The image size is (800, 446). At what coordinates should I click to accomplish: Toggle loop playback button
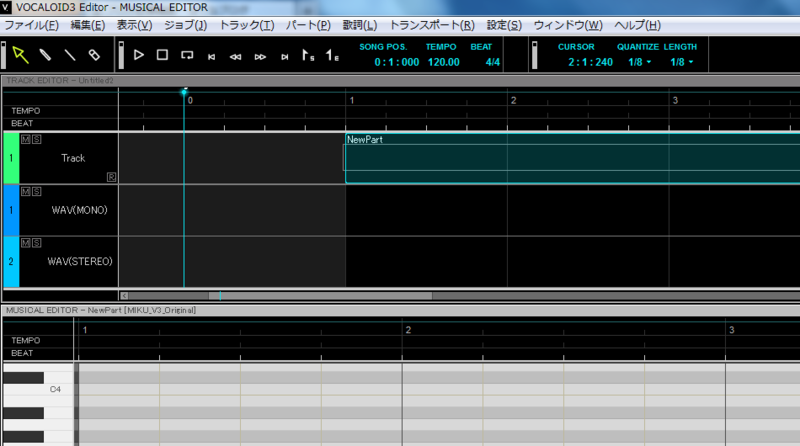pyautogui.click(x=187, y=55)
